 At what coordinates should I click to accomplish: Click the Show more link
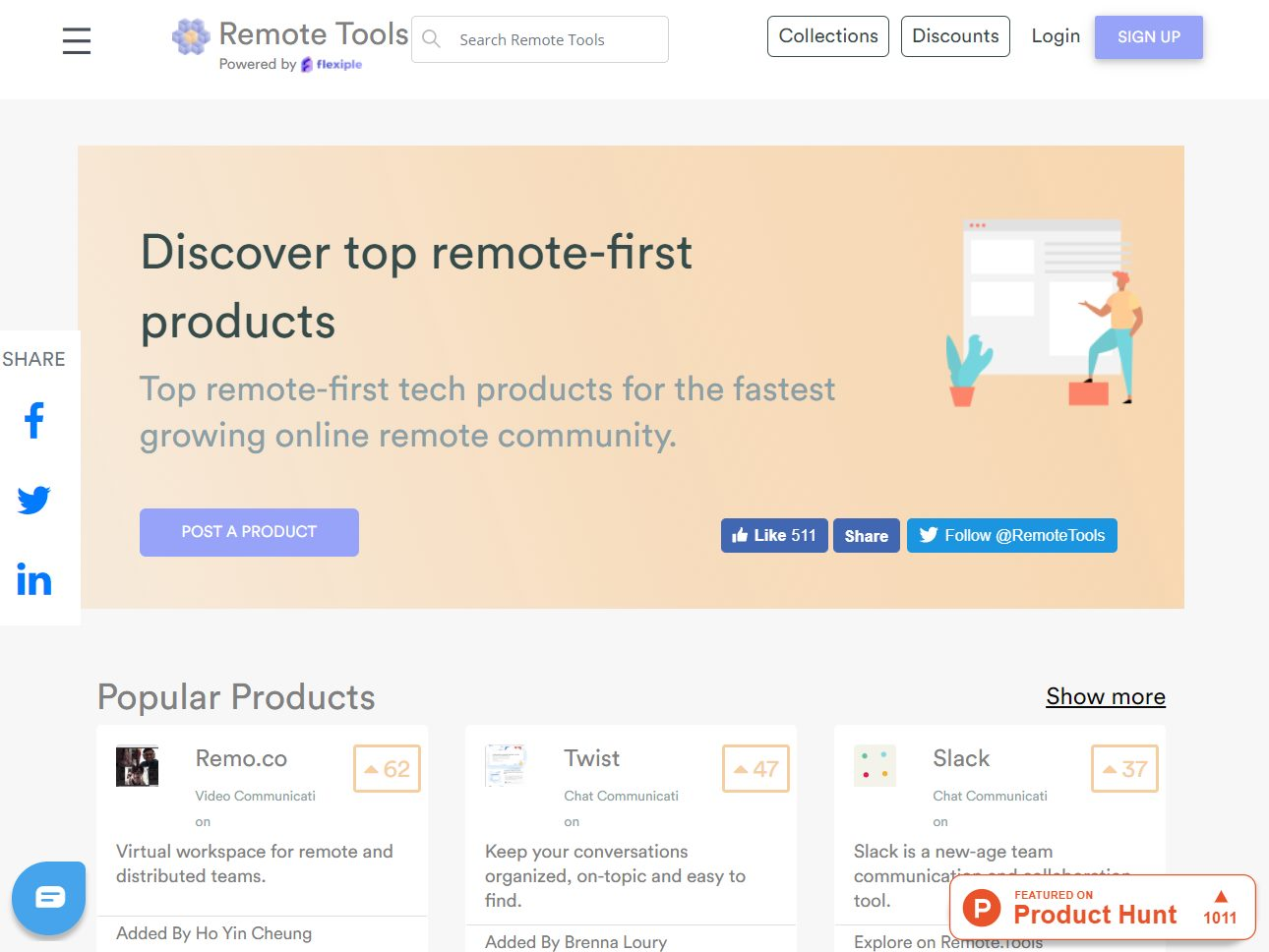click(x=1106, y=696)
